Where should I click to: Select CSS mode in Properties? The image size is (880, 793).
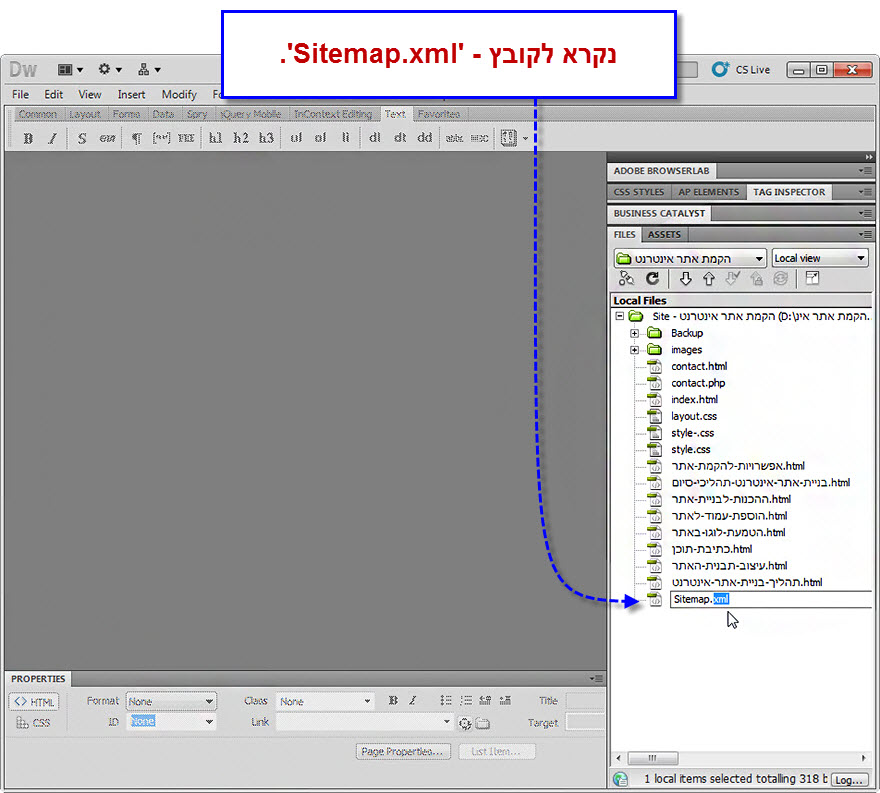[x=33, y=723]
